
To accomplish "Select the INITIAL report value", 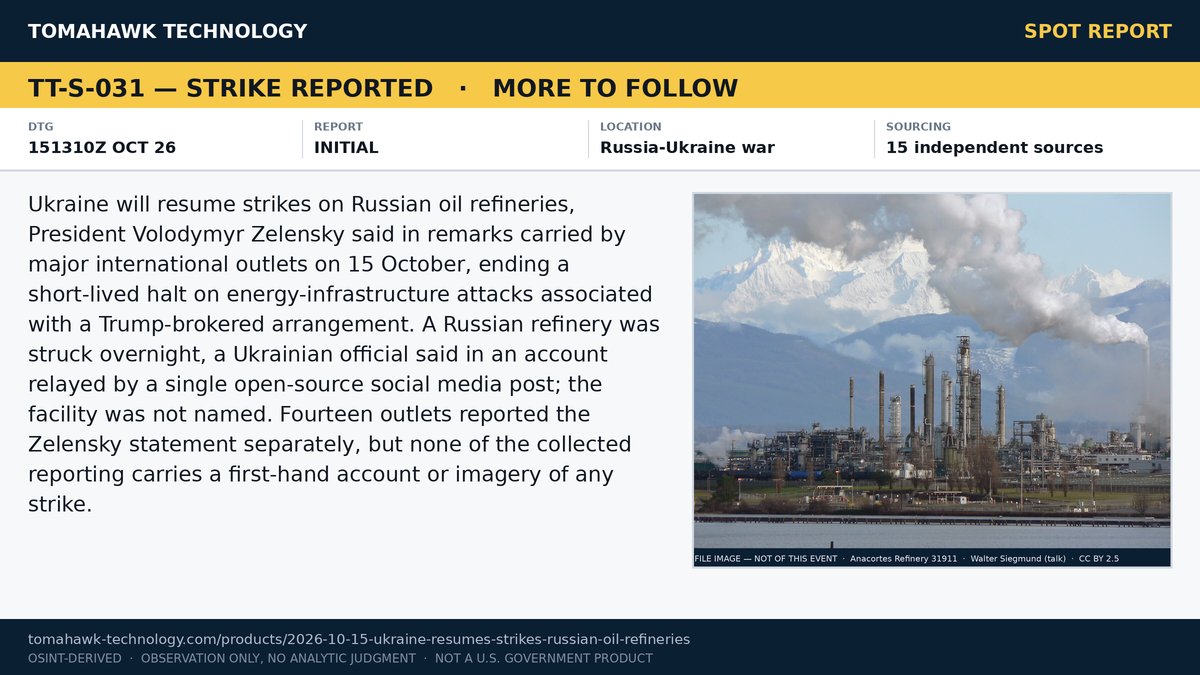I will click(346, 148).
